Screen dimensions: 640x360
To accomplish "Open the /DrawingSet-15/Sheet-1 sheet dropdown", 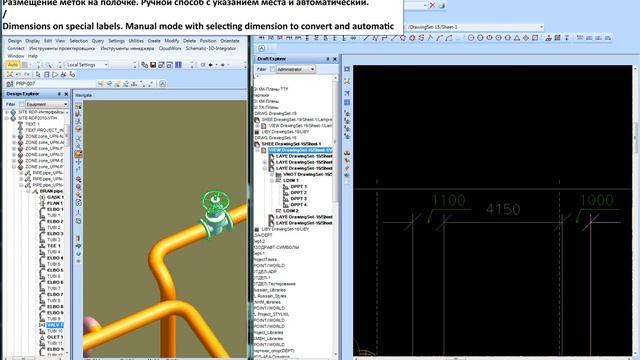I will click(x=475, y=27).
